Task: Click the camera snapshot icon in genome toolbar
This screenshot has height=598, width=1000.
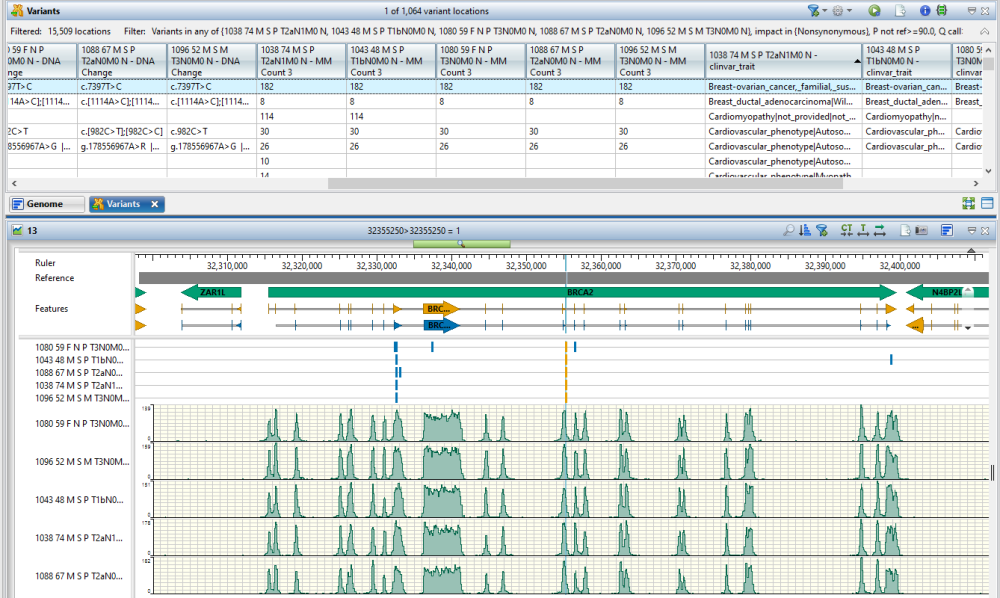Action: pyautogui.click(x=920, y=233)
